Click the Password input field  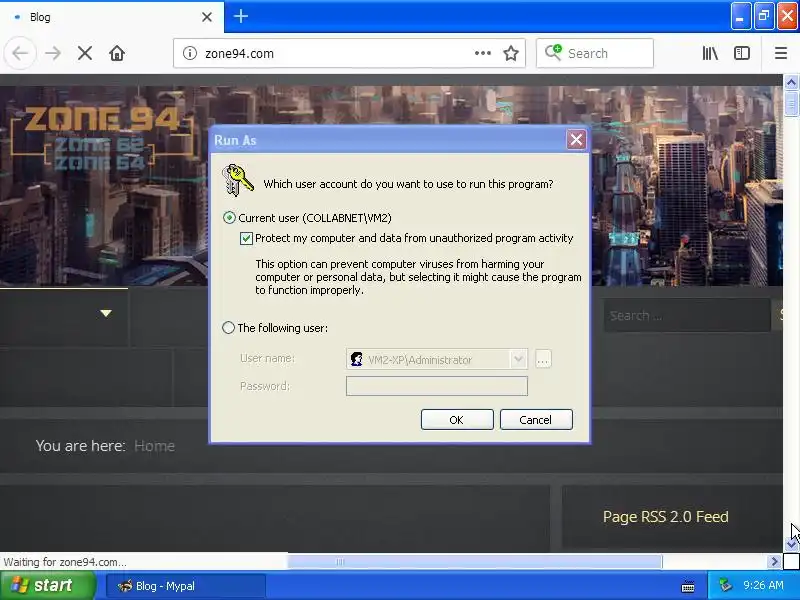437,386
